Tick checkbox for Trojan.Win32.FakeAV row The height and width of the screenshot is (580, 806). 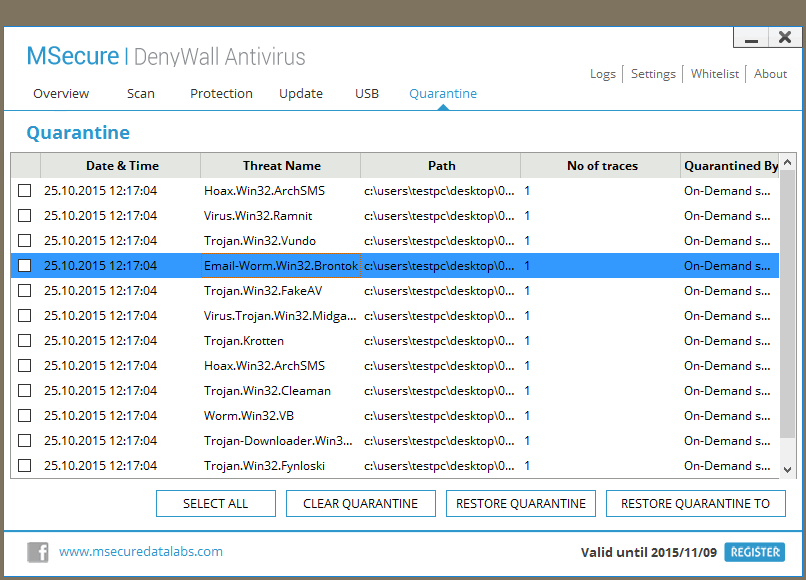coord(25,291)
